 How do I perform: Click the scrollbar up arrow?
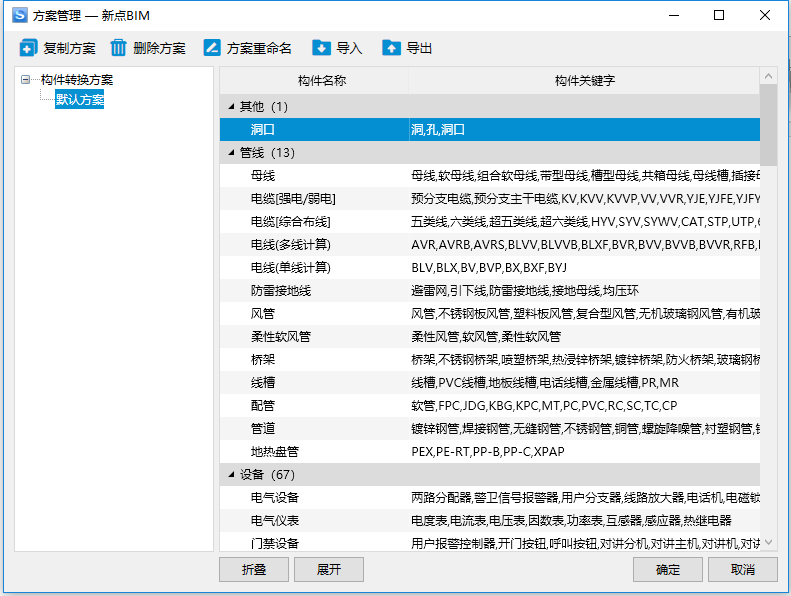tap(768, 76)
